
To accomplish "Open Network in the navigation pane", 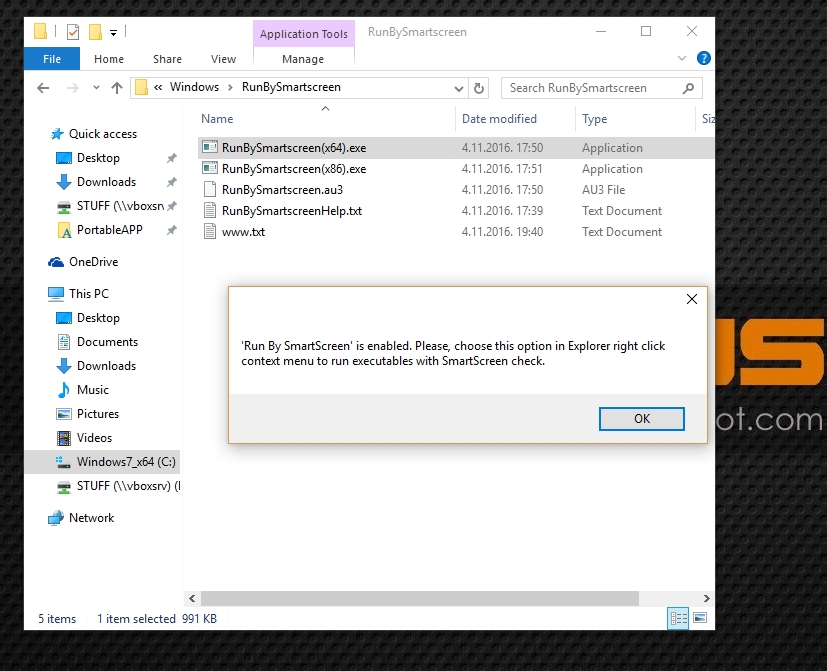I will 91,518.
